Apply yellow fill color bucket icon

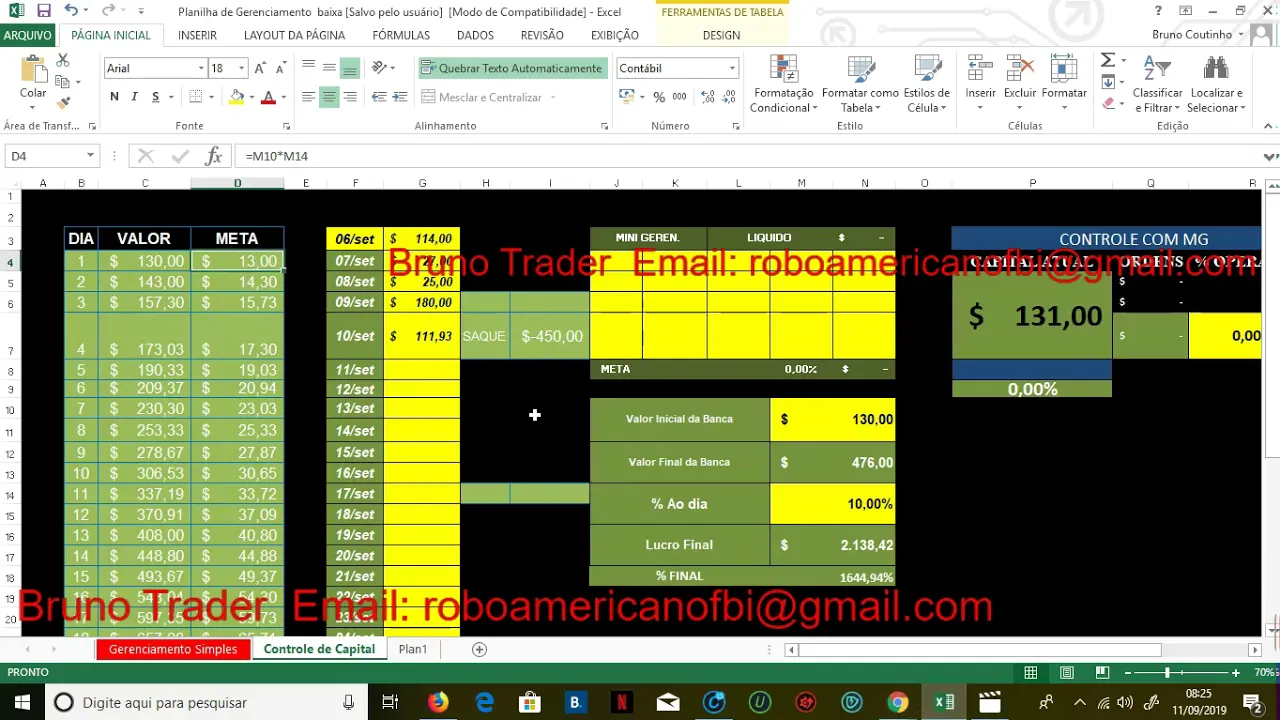point(236,97)
